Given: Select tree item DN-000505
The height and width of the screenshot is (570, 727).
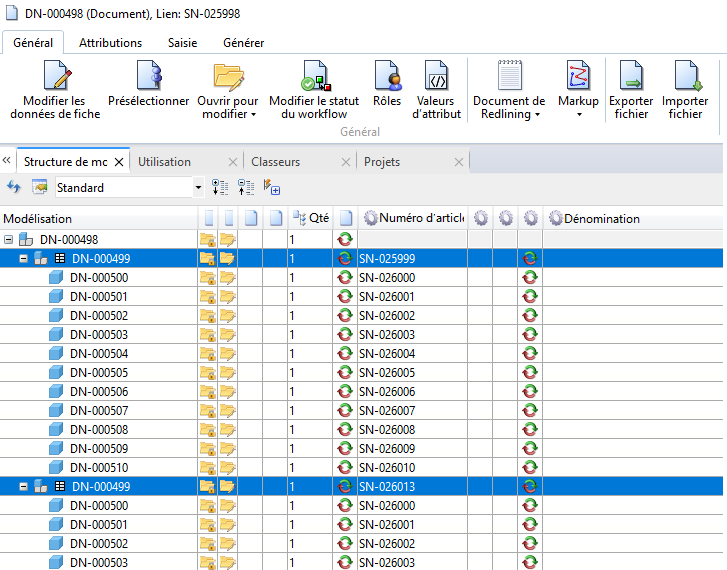Looking at the screenshot, I should (99, 373).
